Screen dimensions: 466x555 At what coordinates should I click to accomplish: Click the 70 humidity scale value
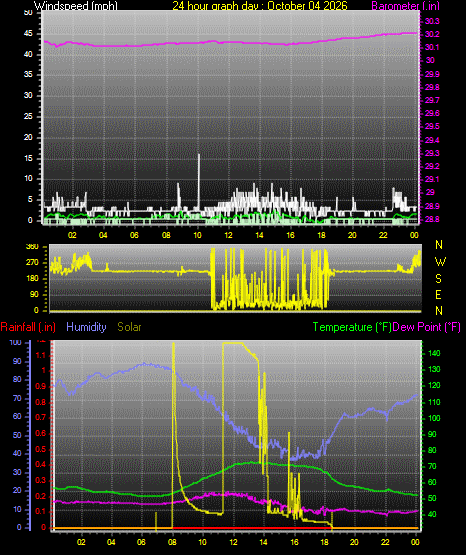pos(17,399)
